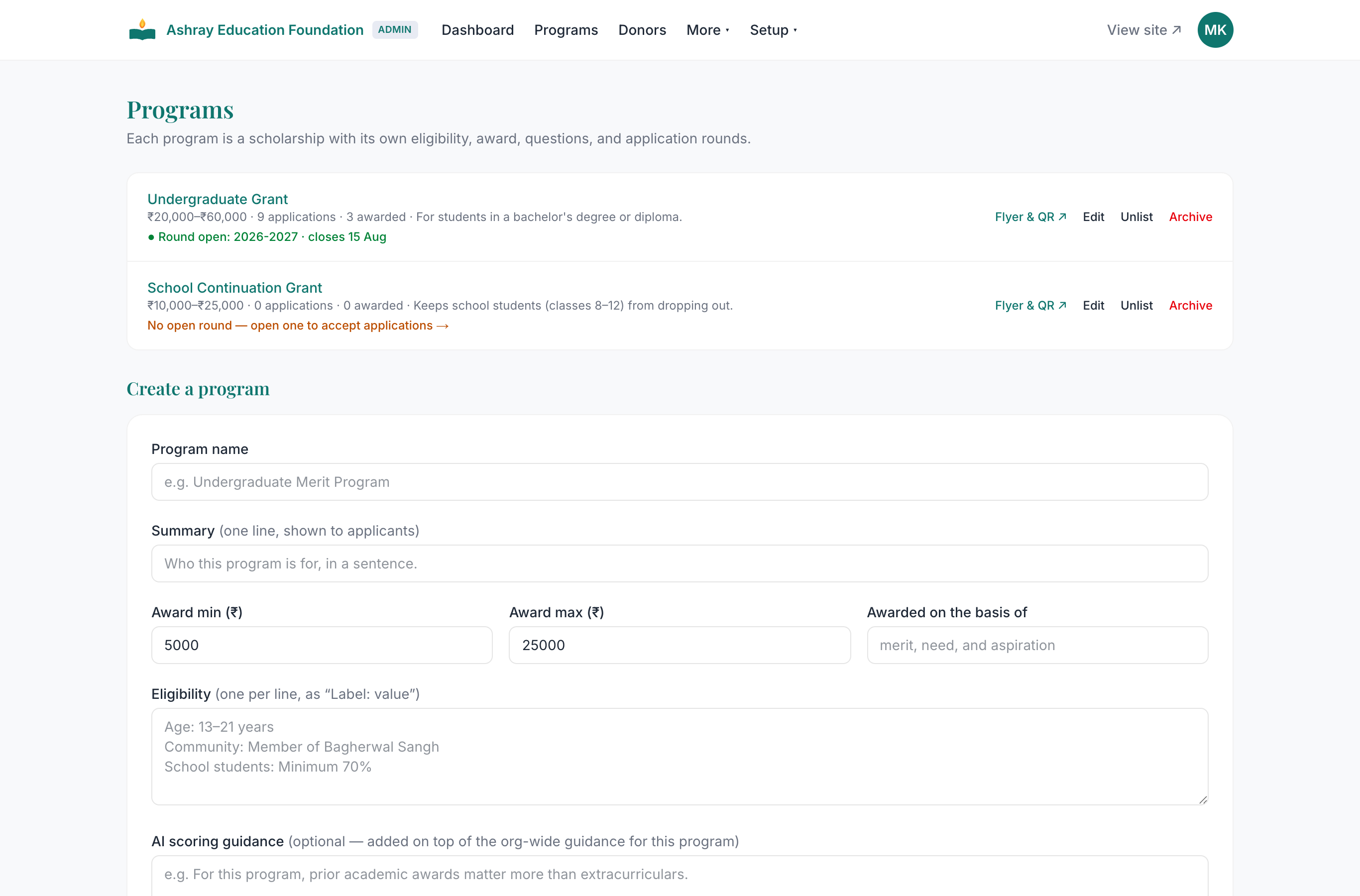Viewport: 1360px width, 896px height.
Task: Open the 2026-2027 open round status line
Action: point(267,236)
